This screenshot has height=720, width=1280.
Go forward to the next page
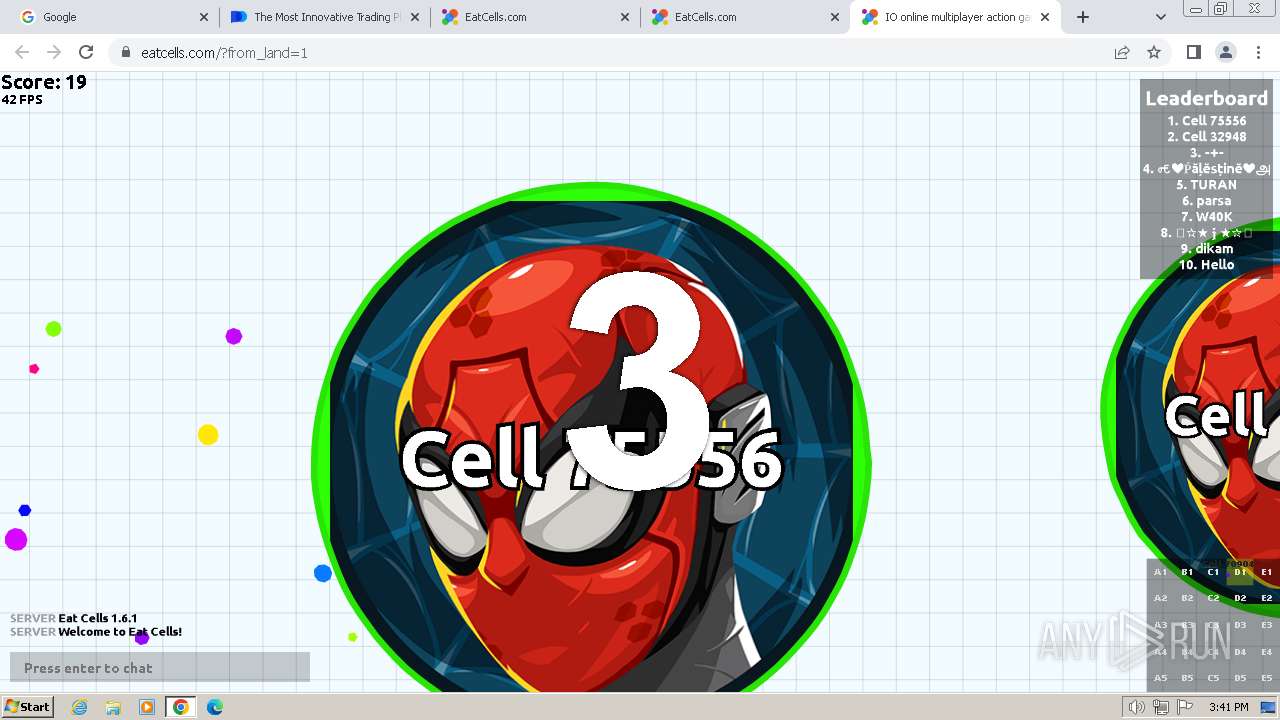click(x=54, y=52)
